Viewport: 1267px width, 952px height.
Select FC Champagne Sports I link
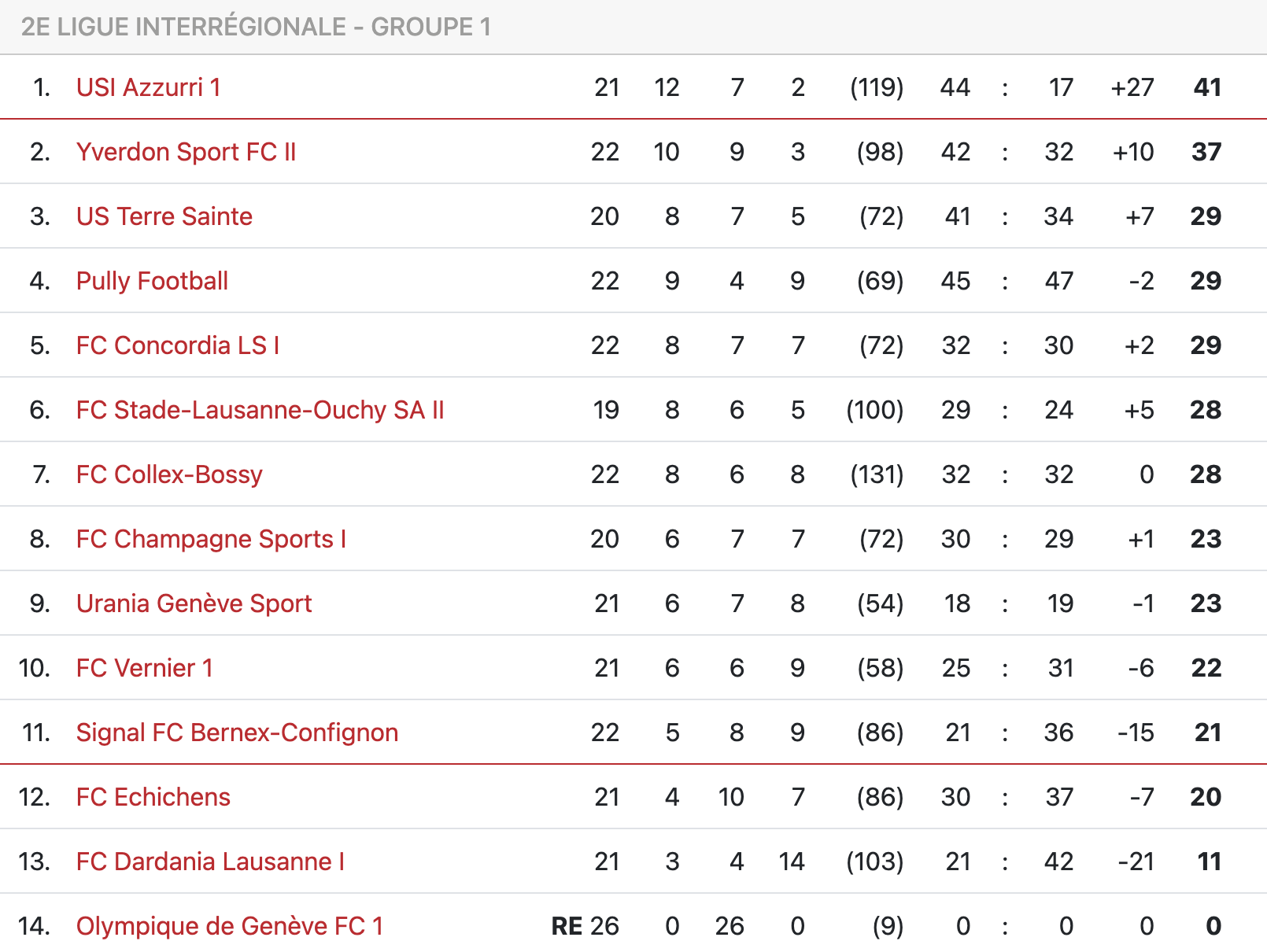tap(212, 539)
